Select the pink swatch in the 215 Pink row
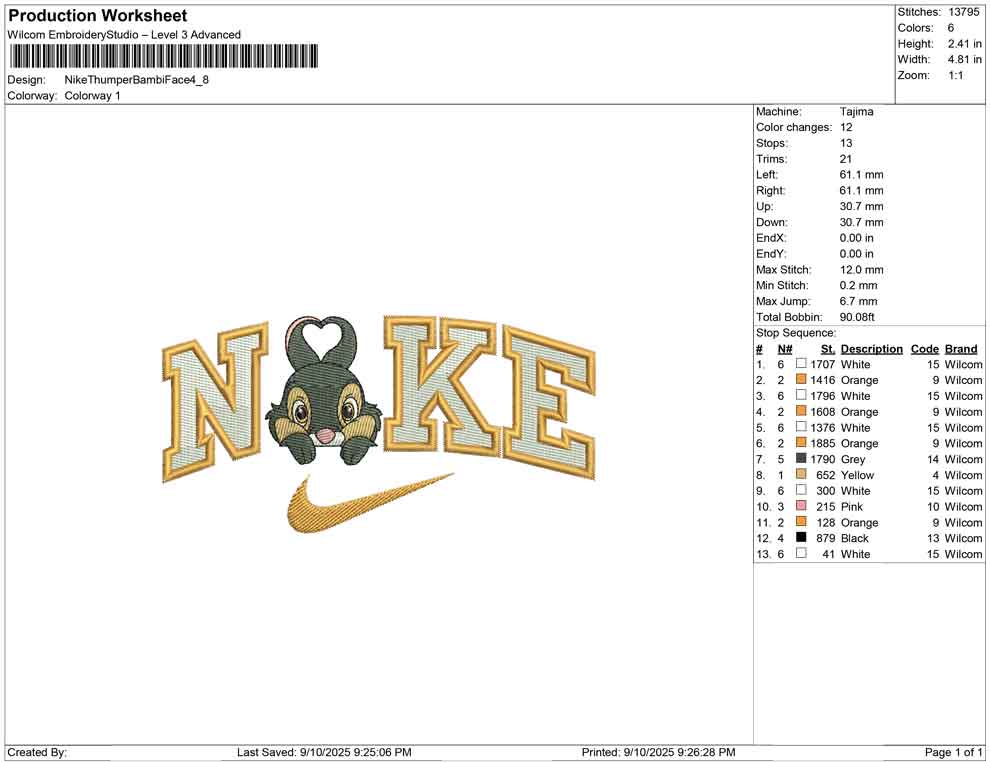 [x=801, y=506]
